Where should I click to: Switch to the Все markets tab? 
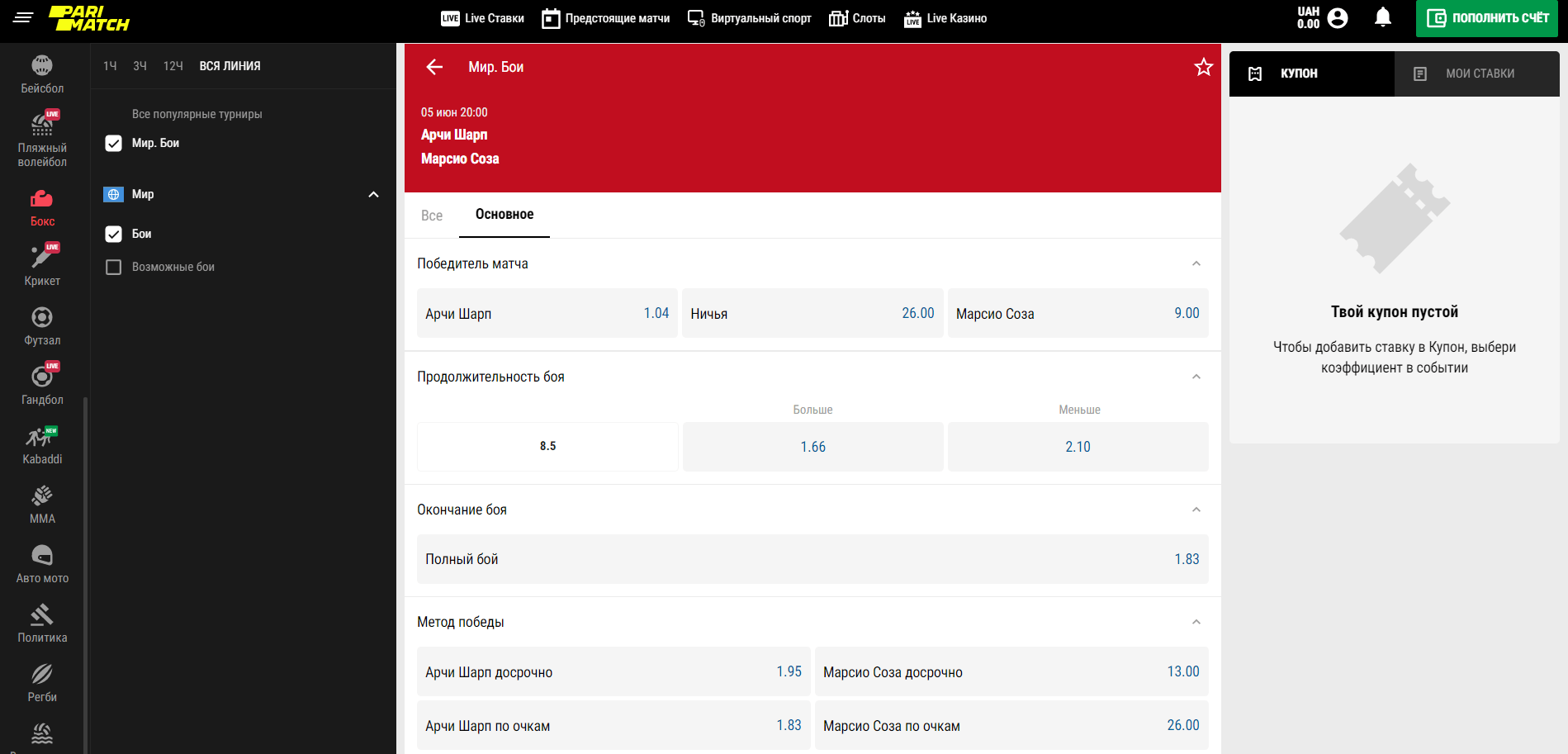click(x=432, y=216)
